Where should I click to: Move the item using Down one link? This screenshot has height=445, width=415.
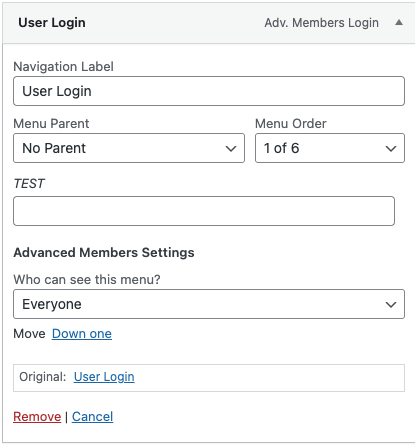pos(82,334)
